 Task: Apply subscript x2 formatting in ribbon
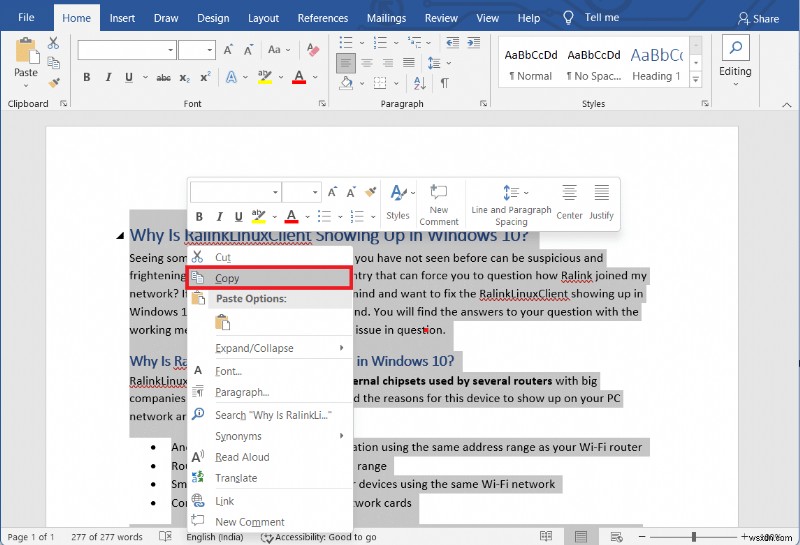tap(185, 78)
